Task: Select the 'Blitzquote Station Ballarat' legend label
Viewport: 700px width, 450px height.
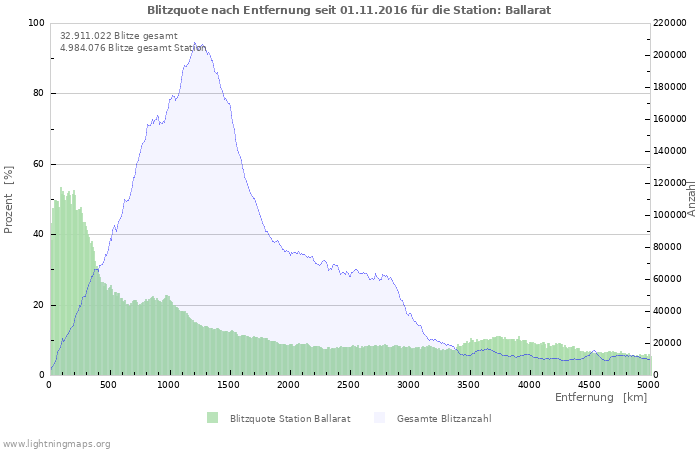Action: point(290,418)
